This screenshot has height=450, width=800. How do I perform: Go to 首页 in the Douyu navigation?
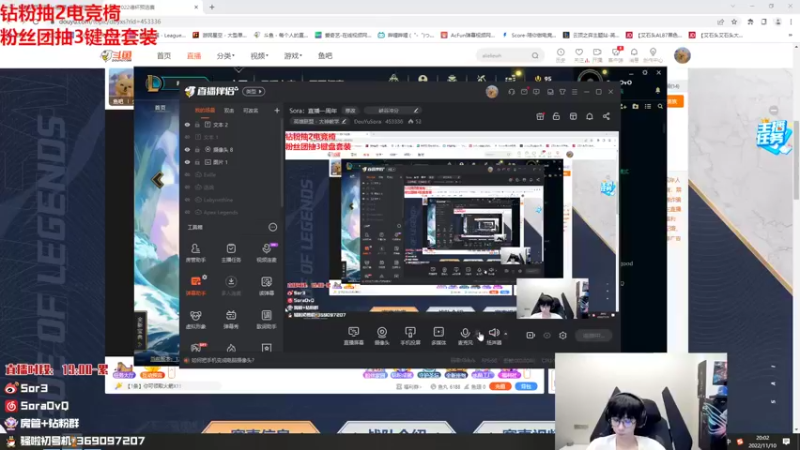tap(164, 56)
